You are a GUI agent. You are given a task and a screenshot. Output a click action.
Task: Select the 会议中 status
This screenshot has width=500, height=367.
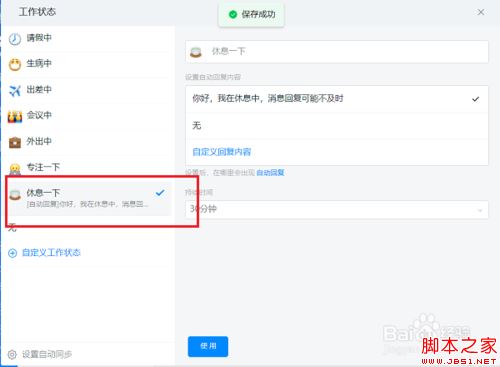[x=89, y=116]
